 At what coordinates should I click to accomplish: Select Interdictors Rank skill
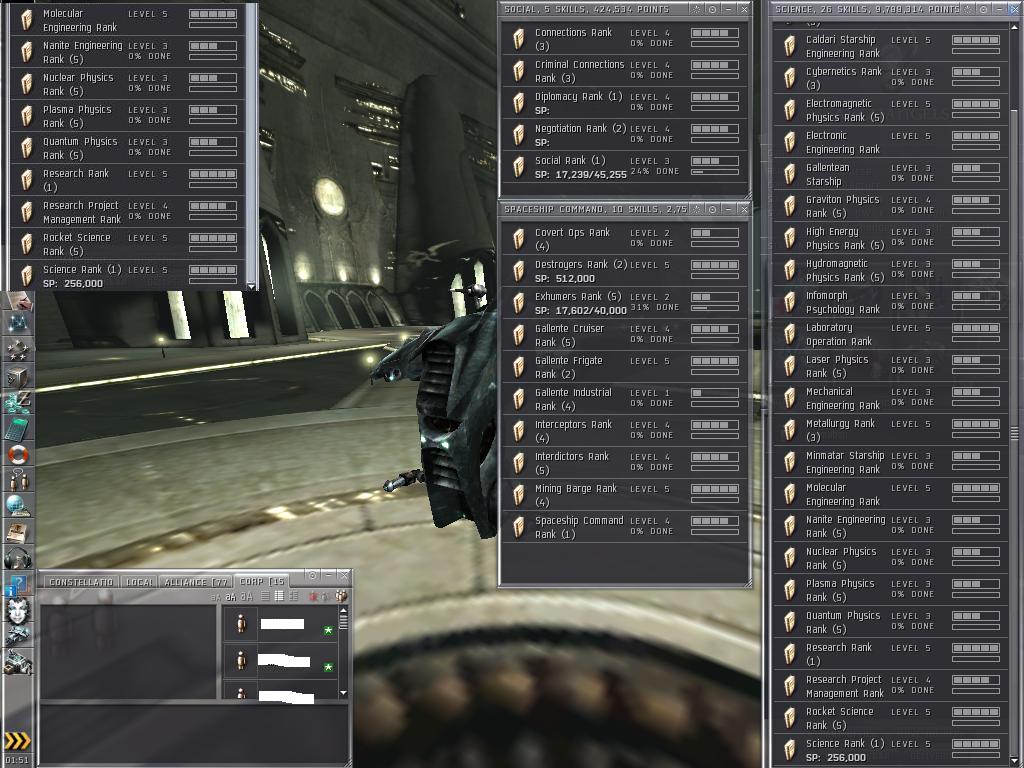pos(624,462)
